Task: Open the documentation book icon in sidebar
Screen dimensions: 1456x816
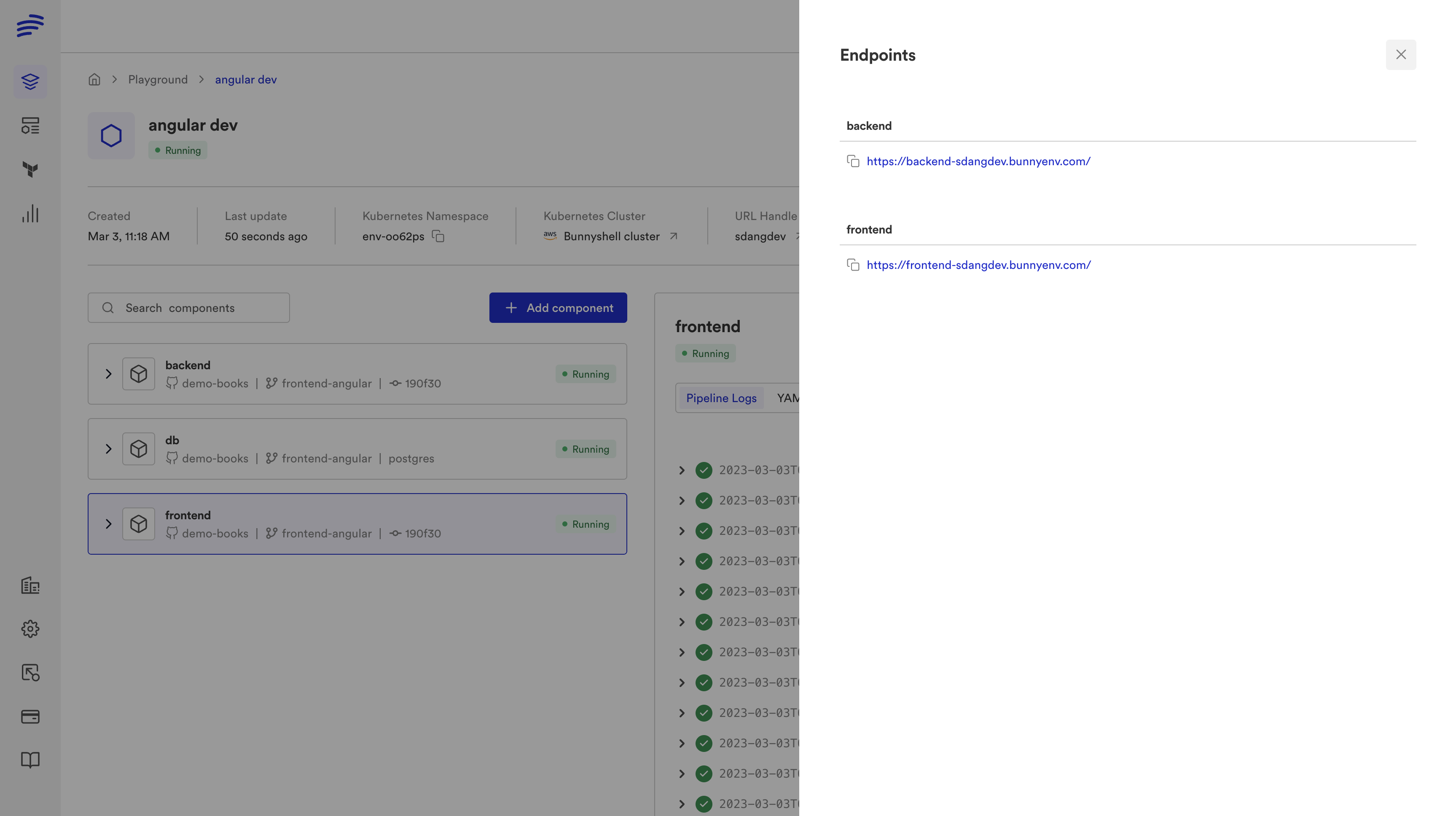Action: 30,760
